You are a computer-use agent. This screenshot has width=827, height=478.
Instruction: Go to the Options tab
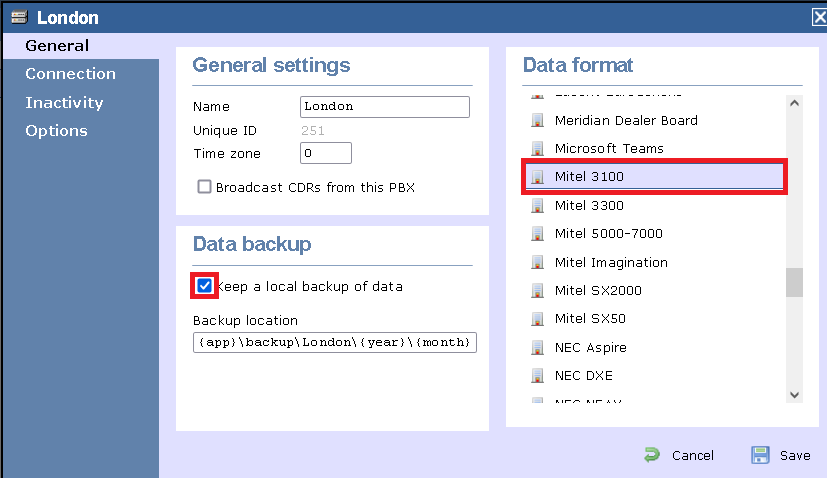pyautogui.click(x=56, y=131)
